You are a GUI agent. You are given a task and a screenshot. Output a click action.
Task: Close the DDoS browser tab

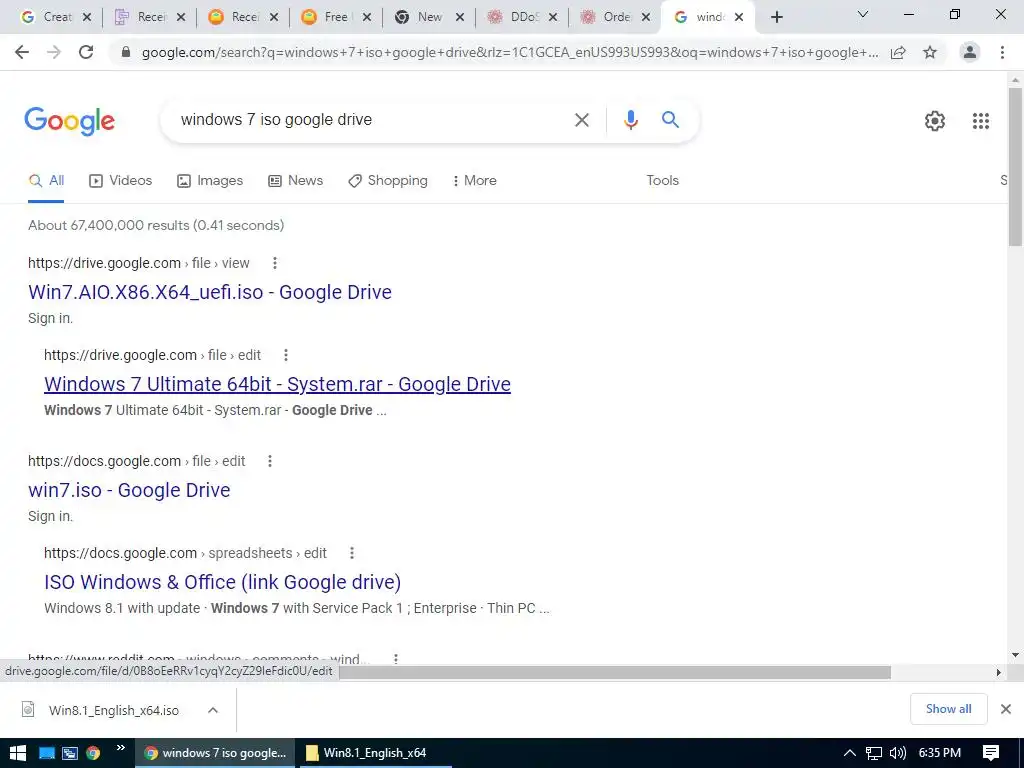click(553, 17)
